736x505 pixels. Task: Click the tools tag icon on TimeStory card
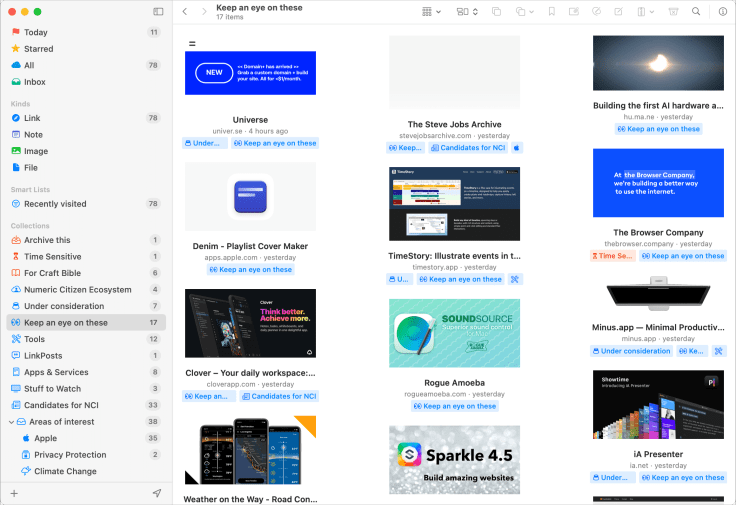pos(515,279)
